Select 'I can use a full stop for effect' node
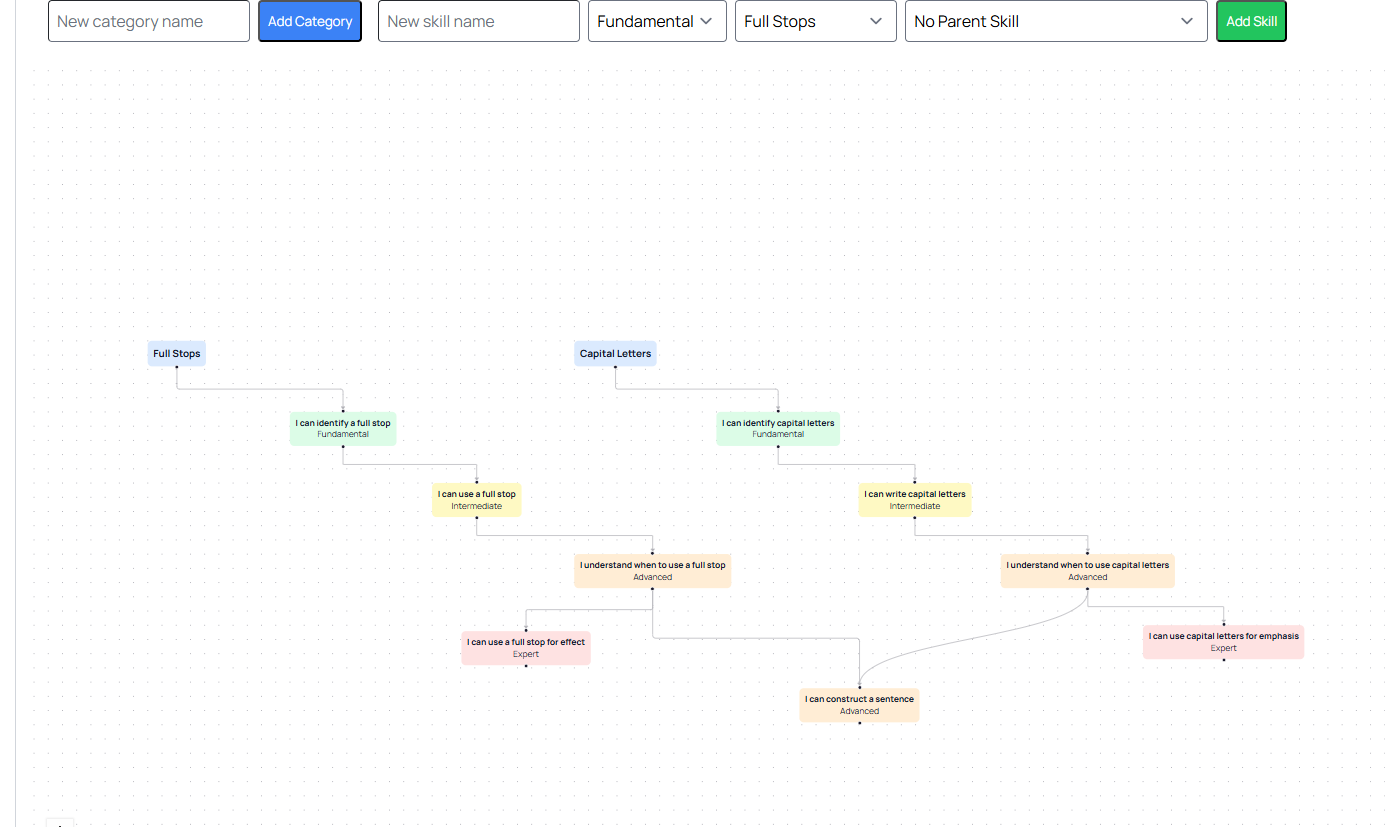 pyautogui.click(x=526, y=648)
